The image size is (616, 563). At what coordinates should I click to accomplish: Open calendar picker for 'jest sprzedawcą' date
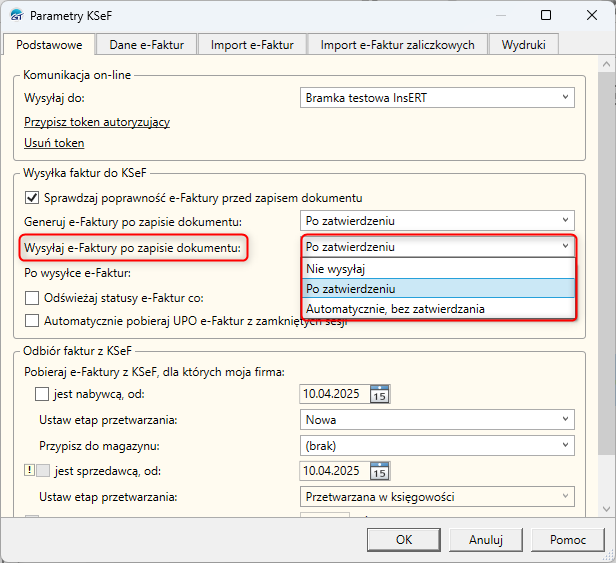[x=380, y=470]
